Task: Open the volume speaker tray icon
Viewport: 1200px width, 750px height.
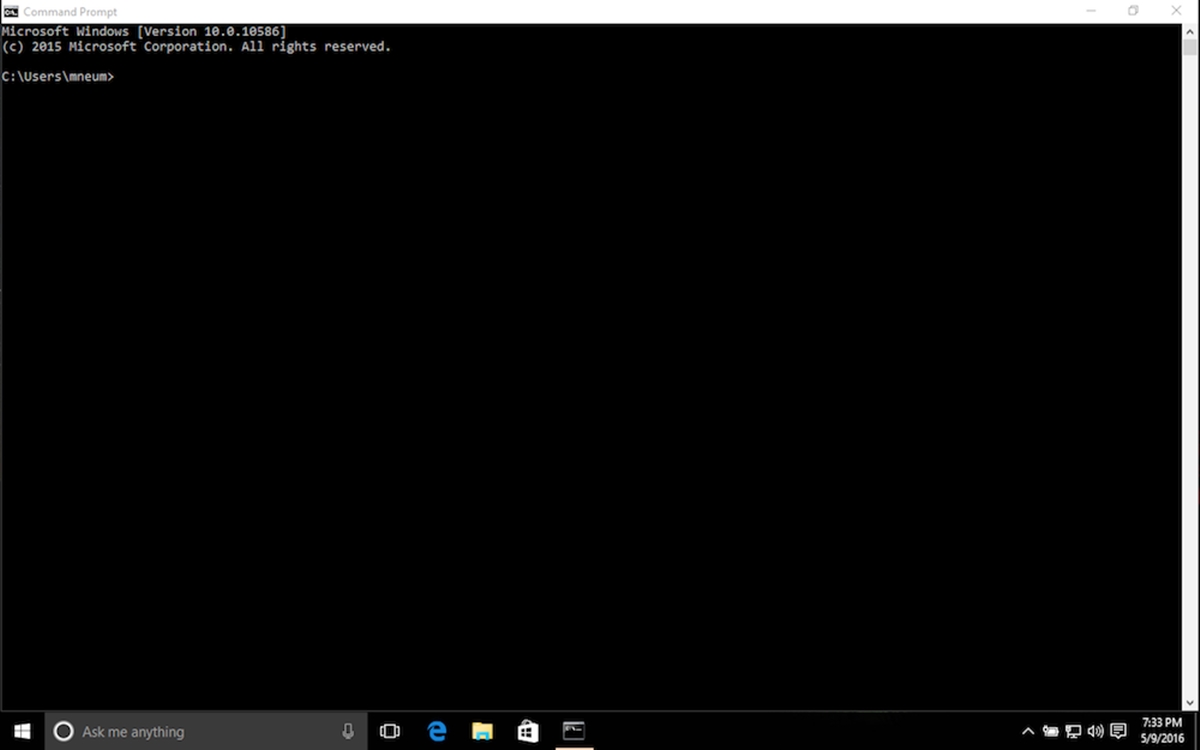Action: point(1095,731)
